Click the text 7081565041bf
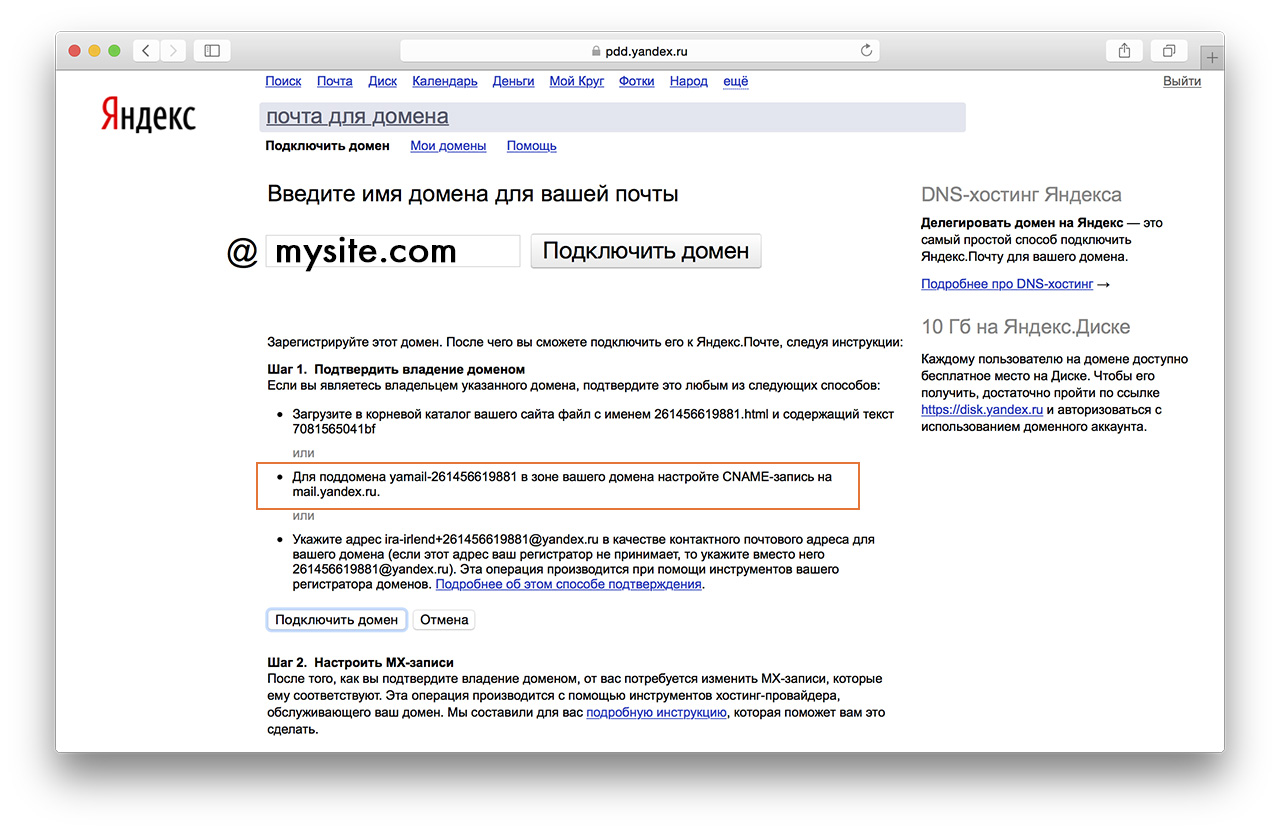 coord(334,429)
